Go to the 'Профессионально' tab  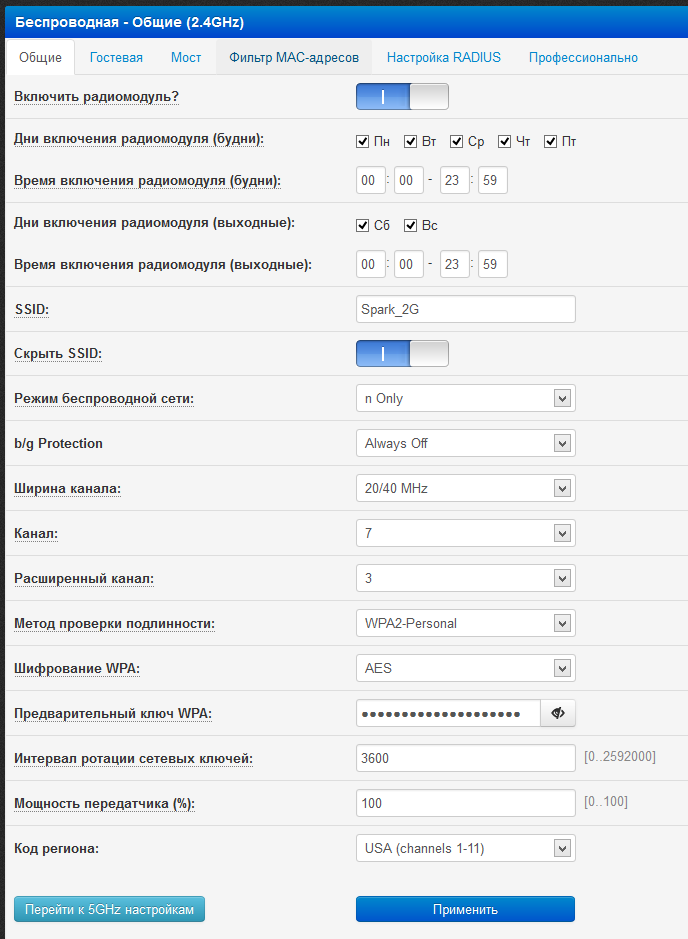tap(583, 58)
